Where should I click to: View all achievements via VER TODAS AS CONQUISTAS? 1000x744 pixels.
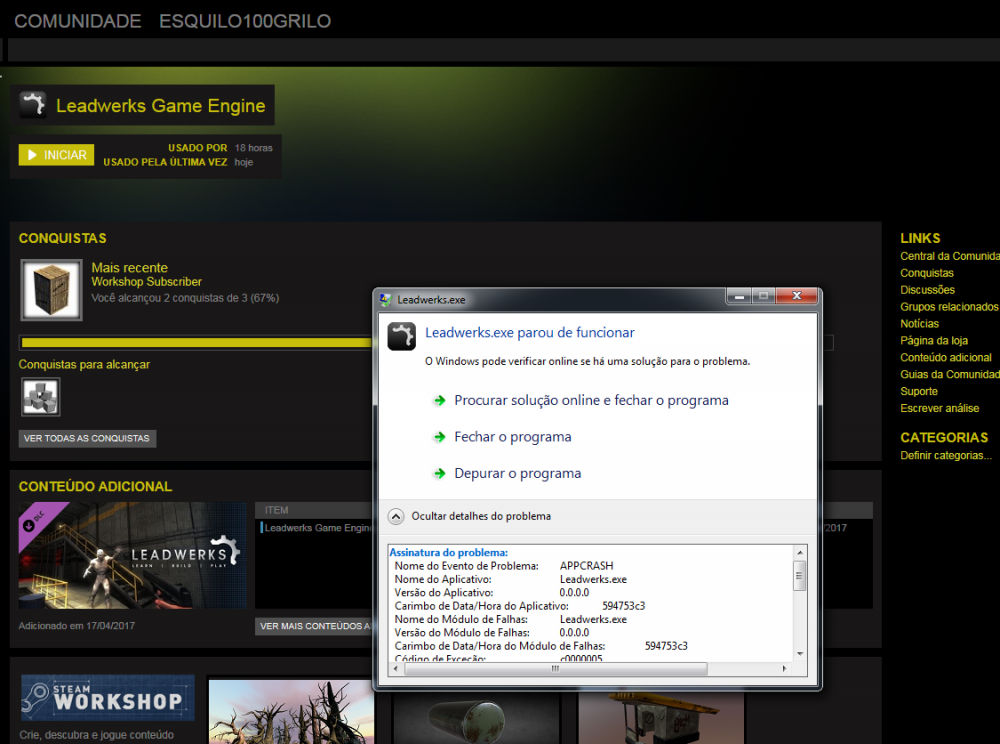click(x=87, y=438)
